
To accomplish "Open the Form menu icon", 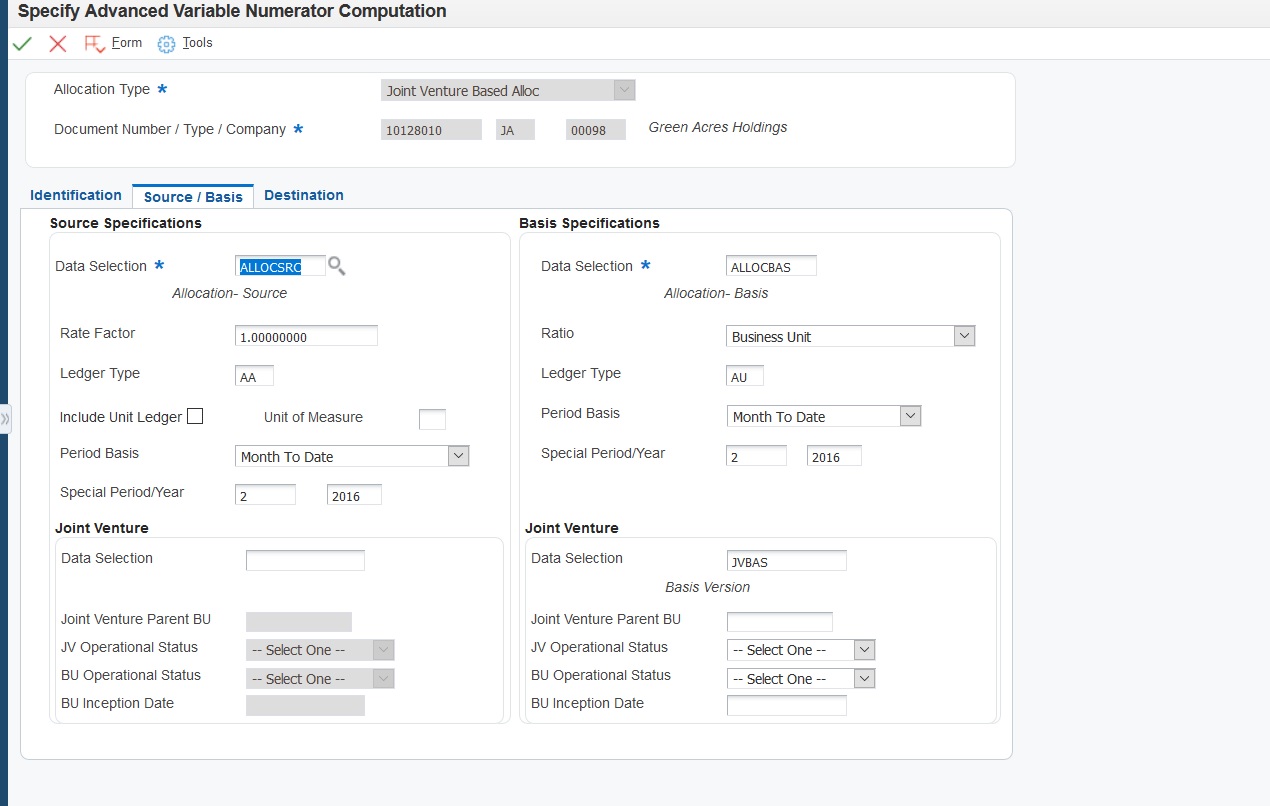I will (x=95, y=44).
